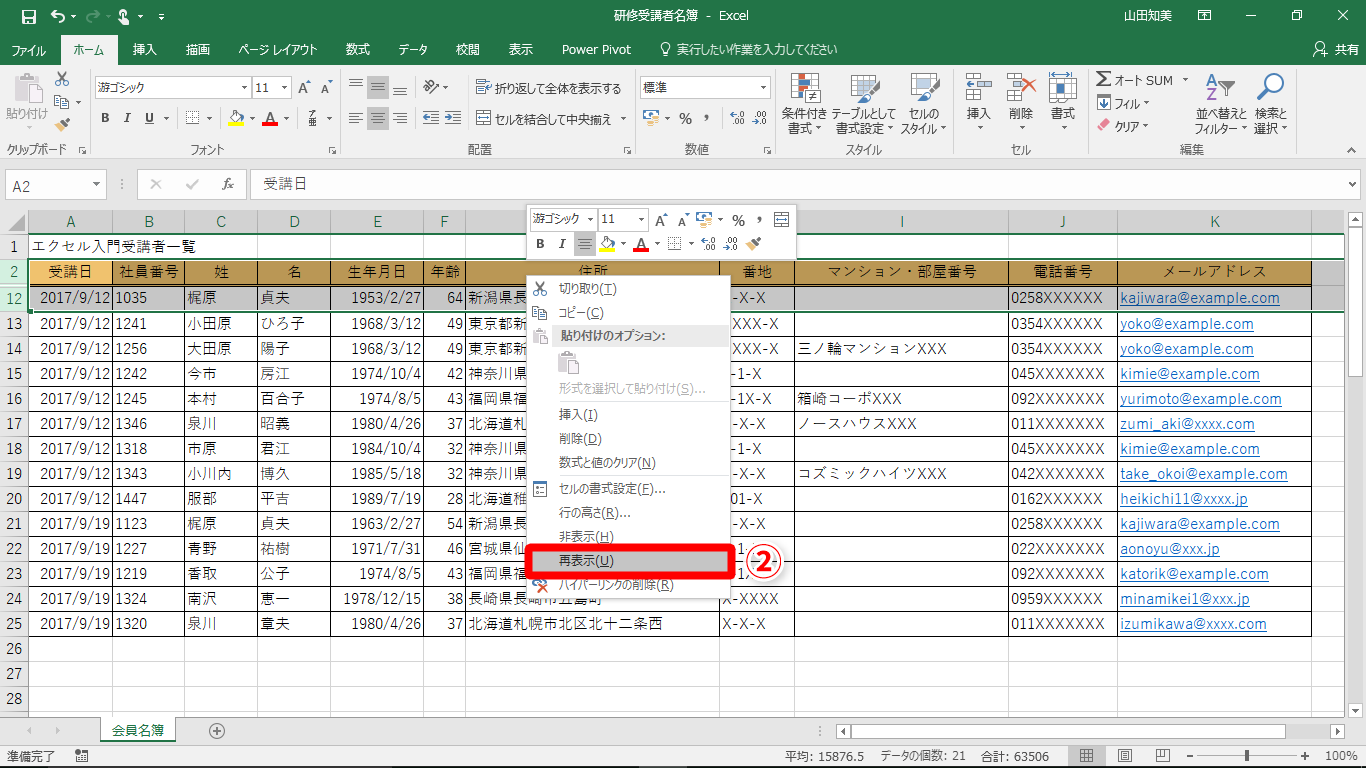Open the minamikei1@xxx.jp email link

pyautogui.click(x=1185, y=599)
